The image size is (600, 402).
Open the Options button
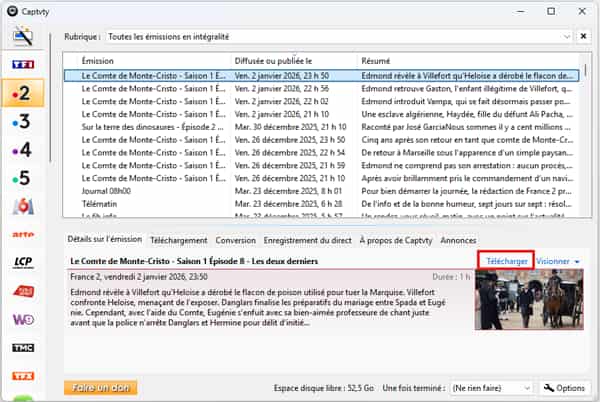564,387
